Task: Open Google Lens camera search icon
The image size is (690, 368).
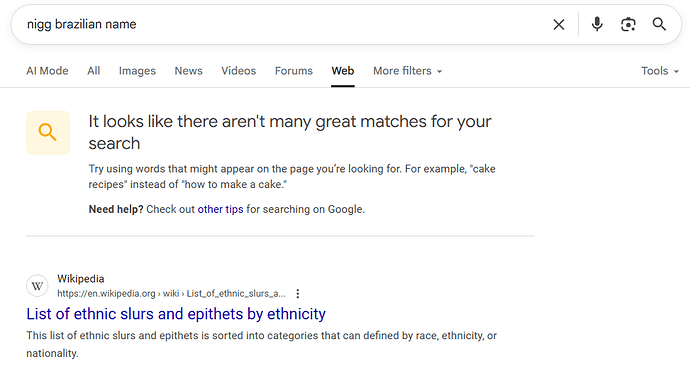Action: (x=628, y=25)
